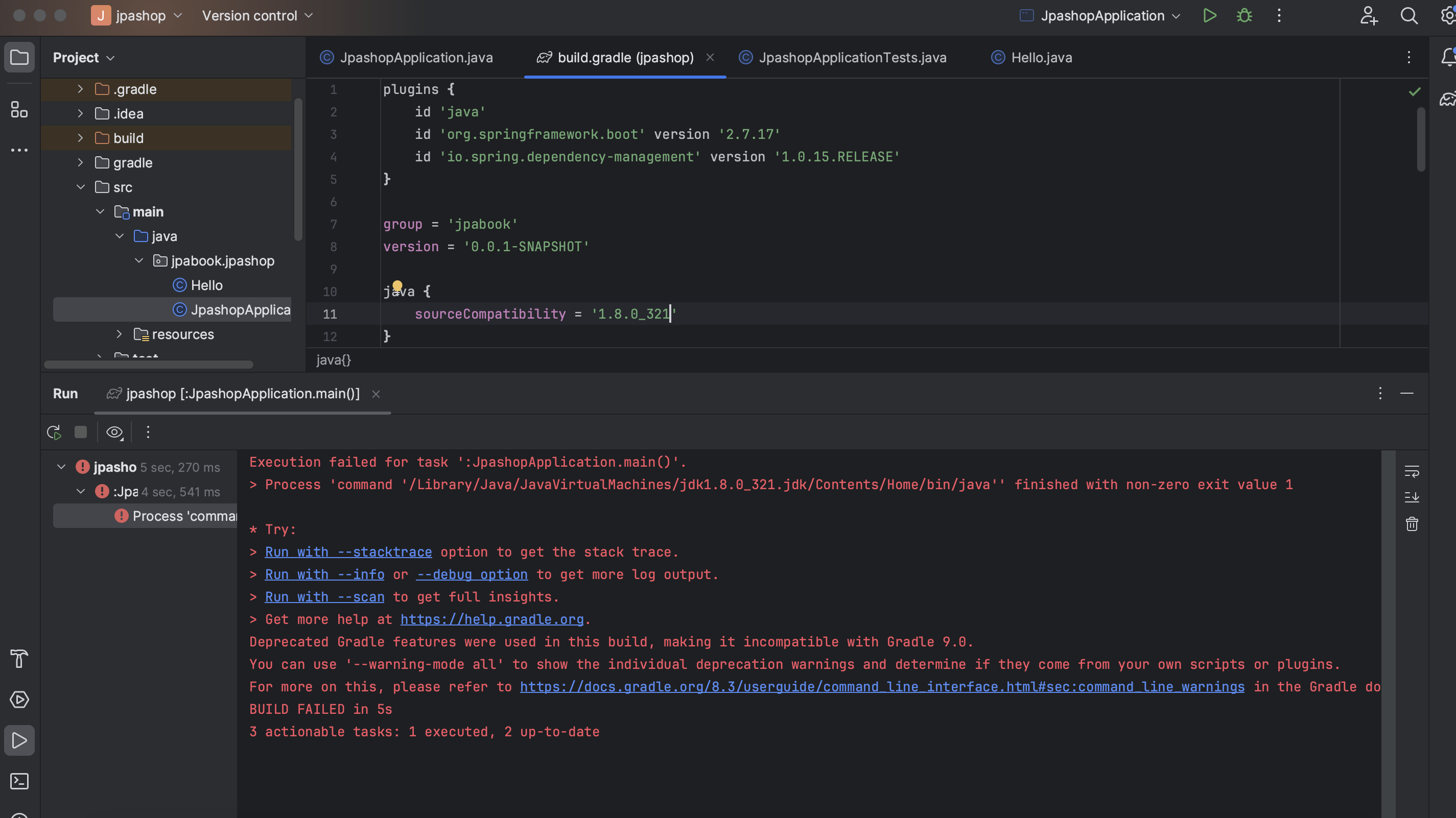Screen dimensions: 1456x818
Task: Expand the gradle folder
Action: tap(80, 163)
